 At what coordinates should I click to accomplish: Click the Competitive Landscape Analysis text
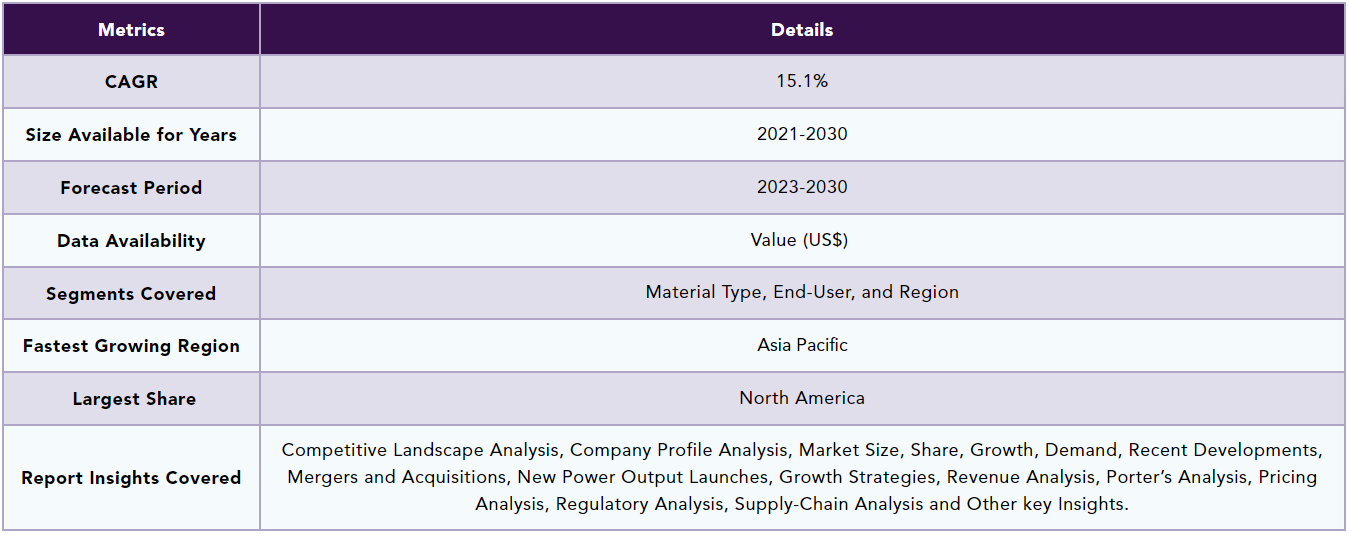[x=421, y=451]
